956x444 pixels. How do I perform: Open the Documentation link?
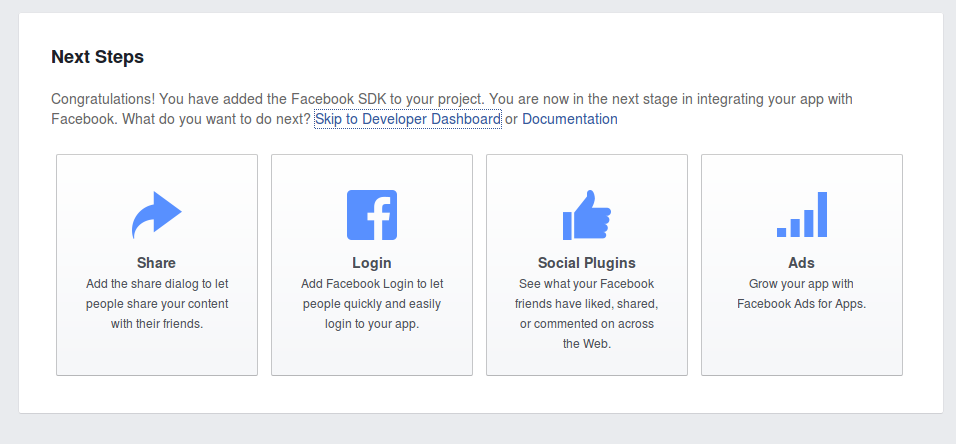569,119
